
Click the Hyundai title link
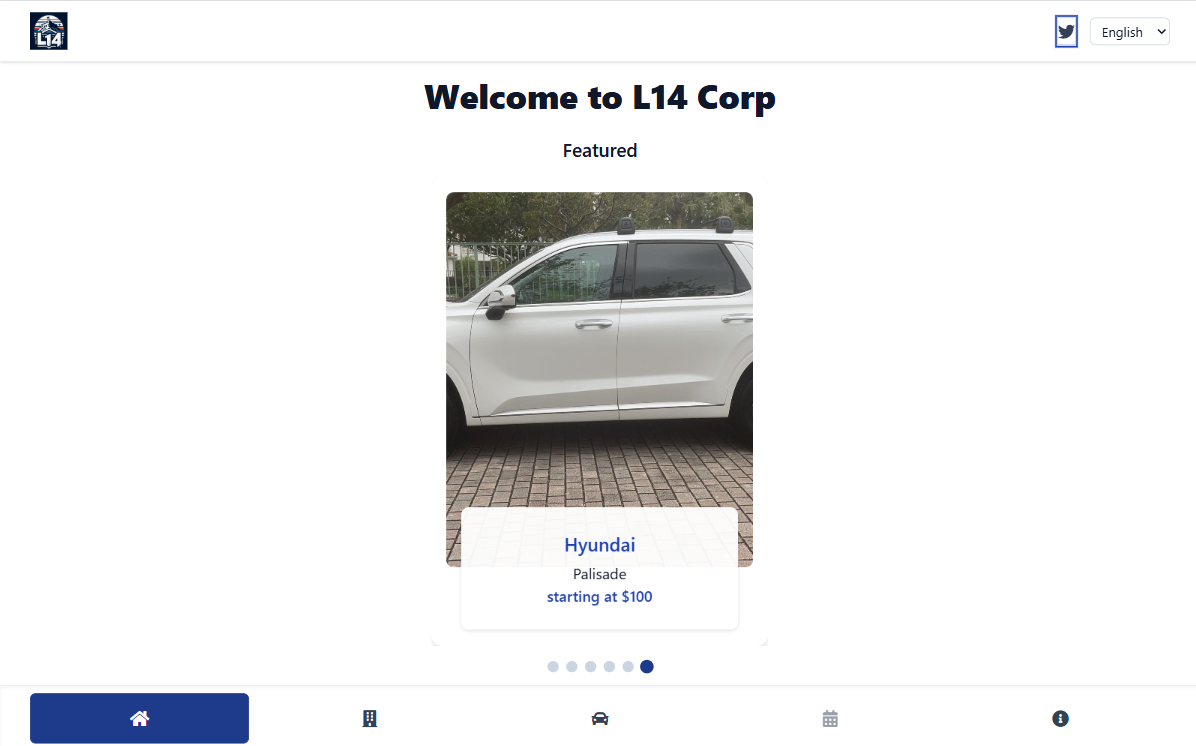click(x=600, y=545)
